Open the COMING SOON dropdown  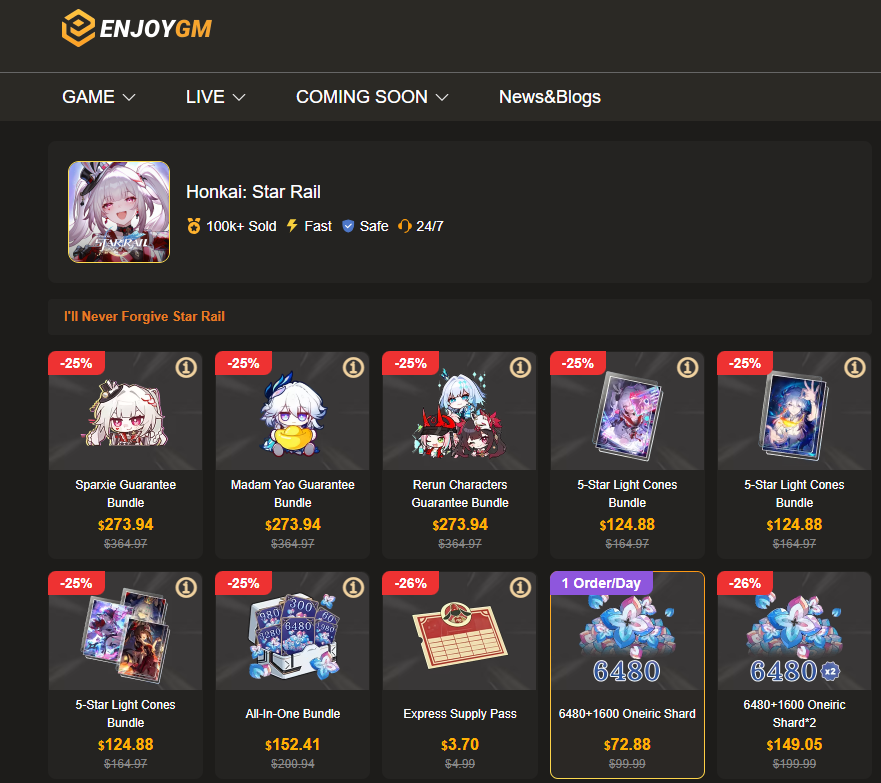pos(372,97)
